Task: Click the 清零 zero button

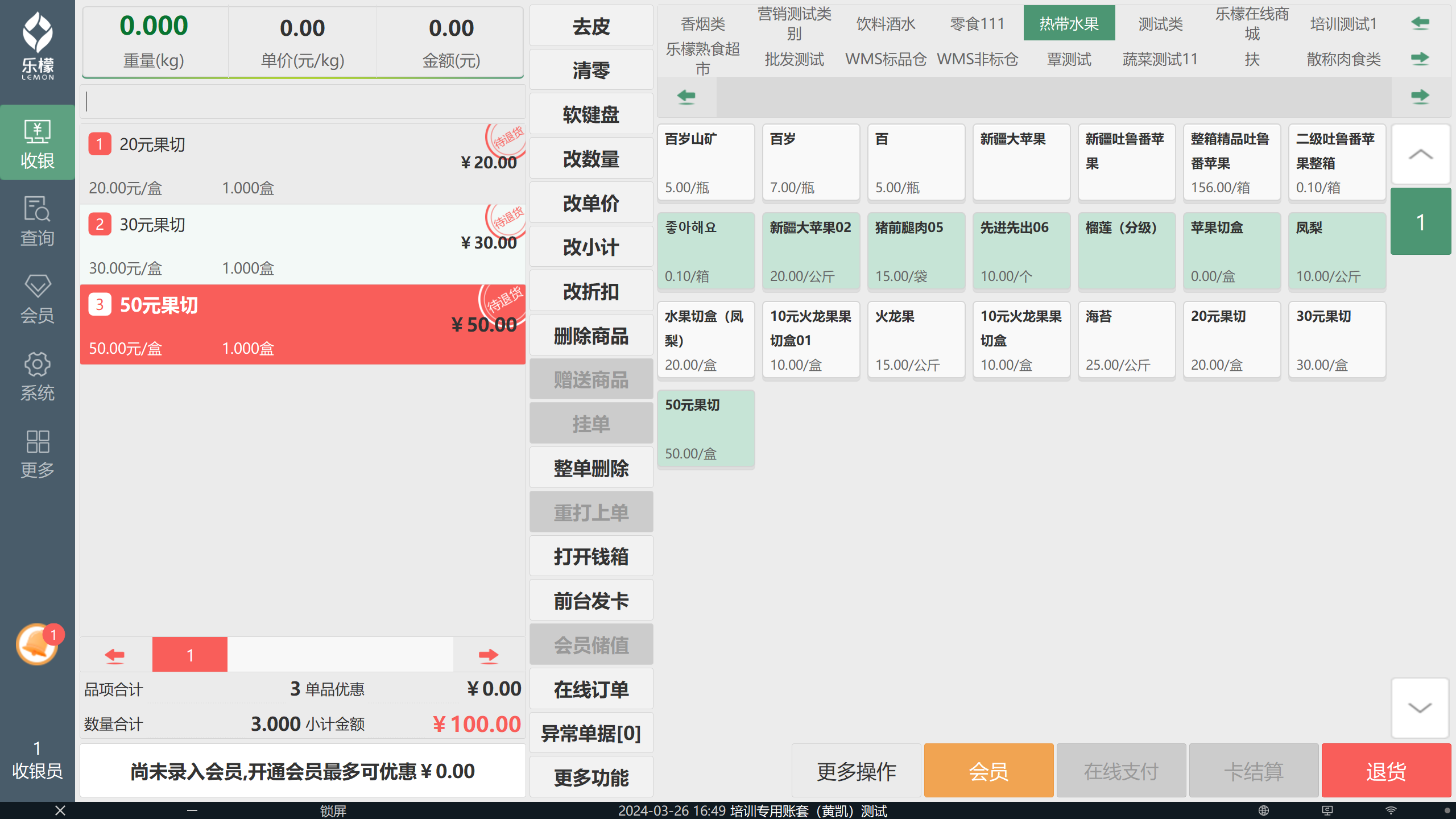Action: pyautogui.click(x=591, y=70)
